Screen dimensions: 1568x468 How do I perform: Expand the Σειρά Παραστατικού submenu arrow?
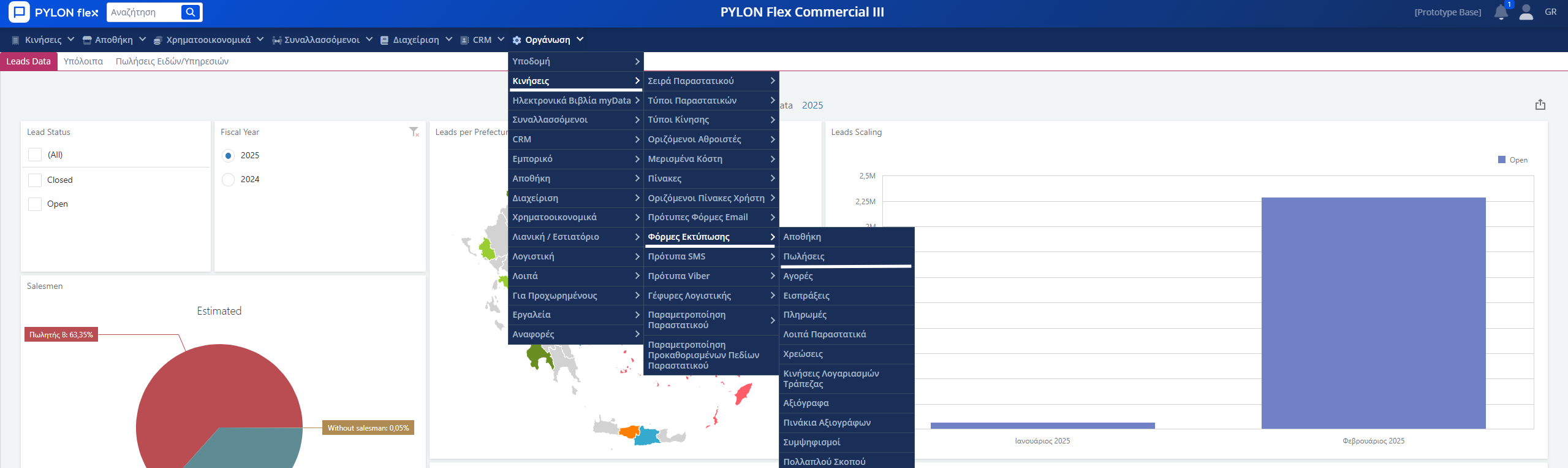(772, 80)
